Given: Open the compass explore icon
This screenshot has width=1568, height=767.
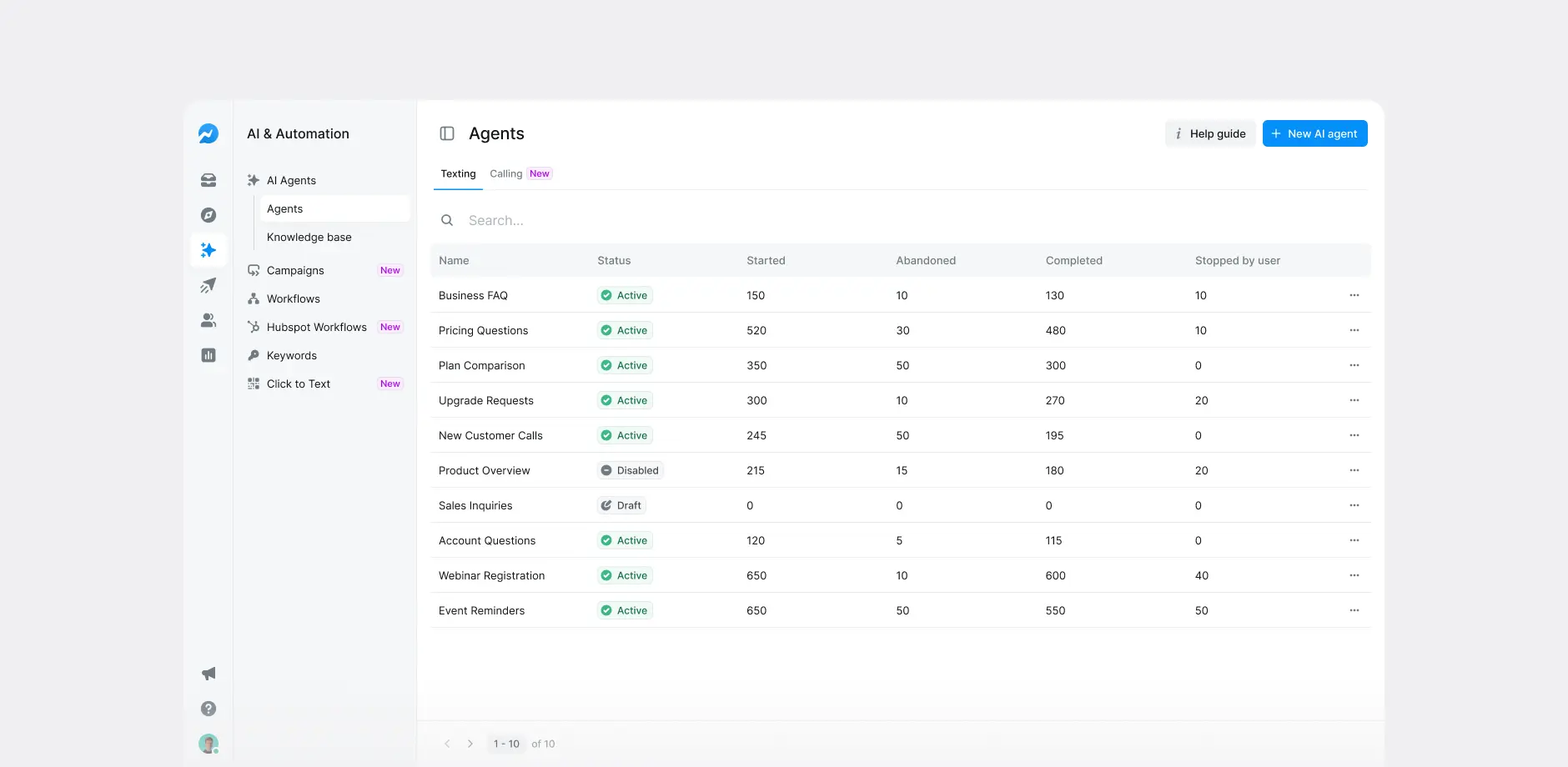Looking at the screenshot, I should point(209,215).
